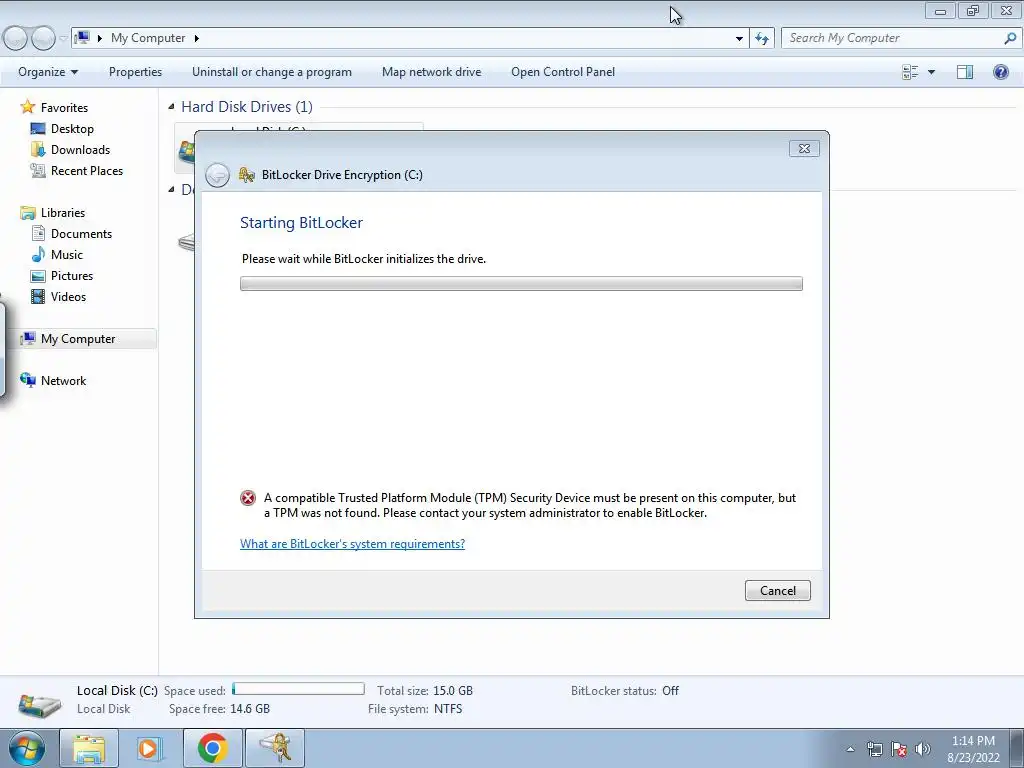Click the File system NTFS value
Image resolution: width=1024 pixels, height=768 pixels.
[448, 709]
